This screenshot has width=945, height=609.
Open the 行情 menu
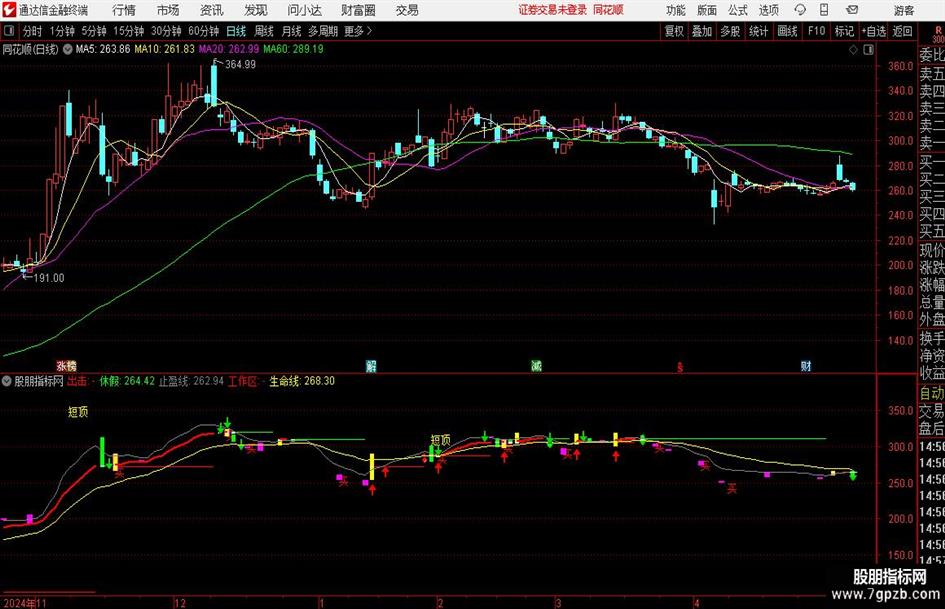124,10
